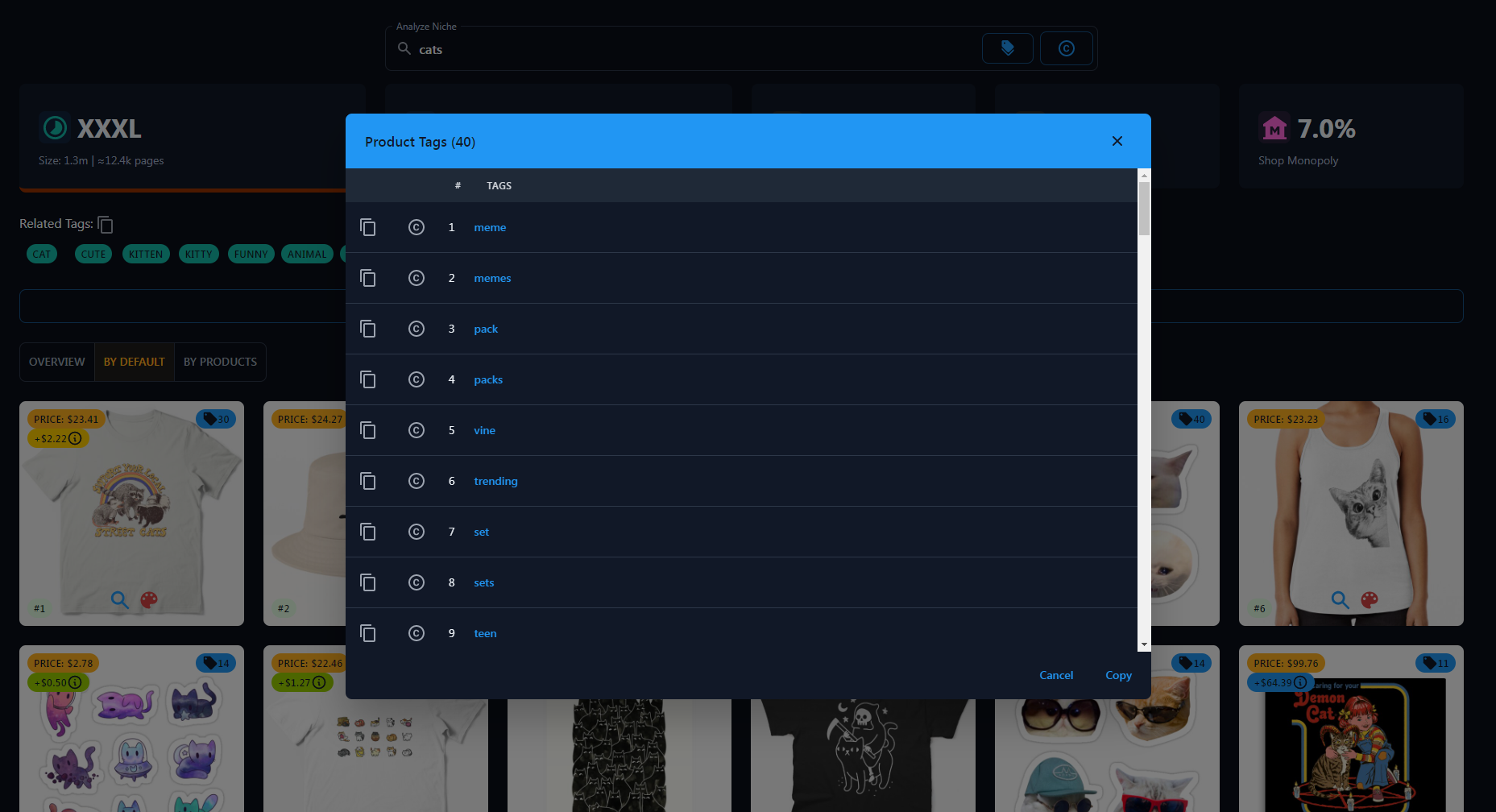The width and height of the screenshot is (1496, 812).
Task: Check copyright for 'meme' tag
Action: pos(416,227)
